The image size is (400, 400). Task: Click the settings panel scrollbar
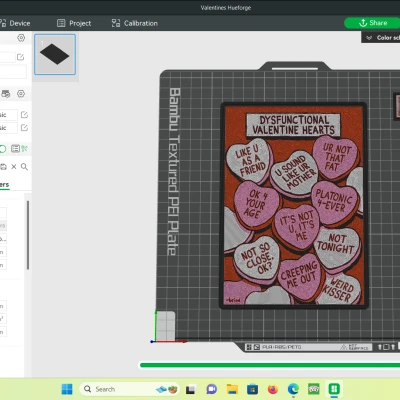(x=28, y=235)
